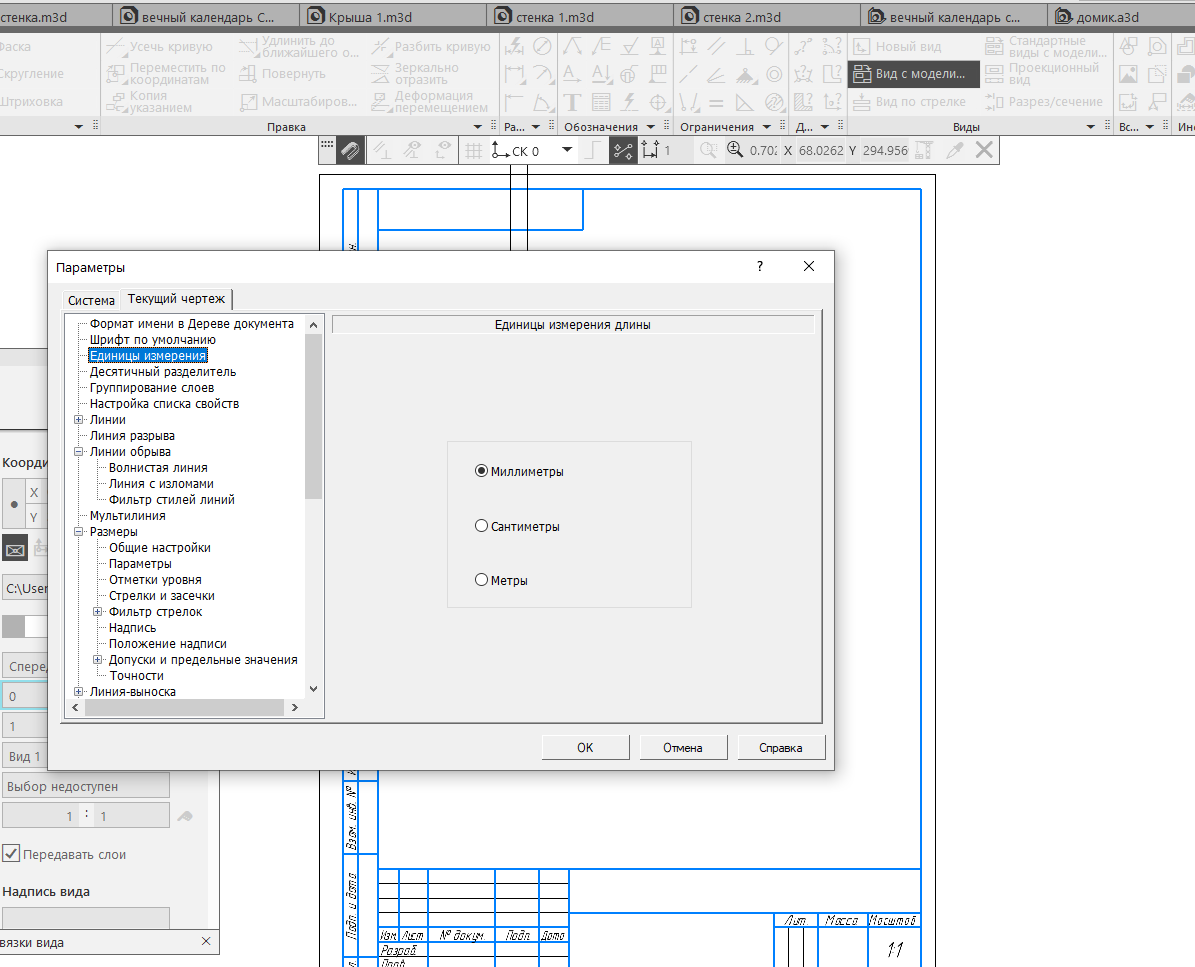The image size is (1195, 967).
Task: Click the eyedropper icon in view toolbar
Action: [954, 151]
